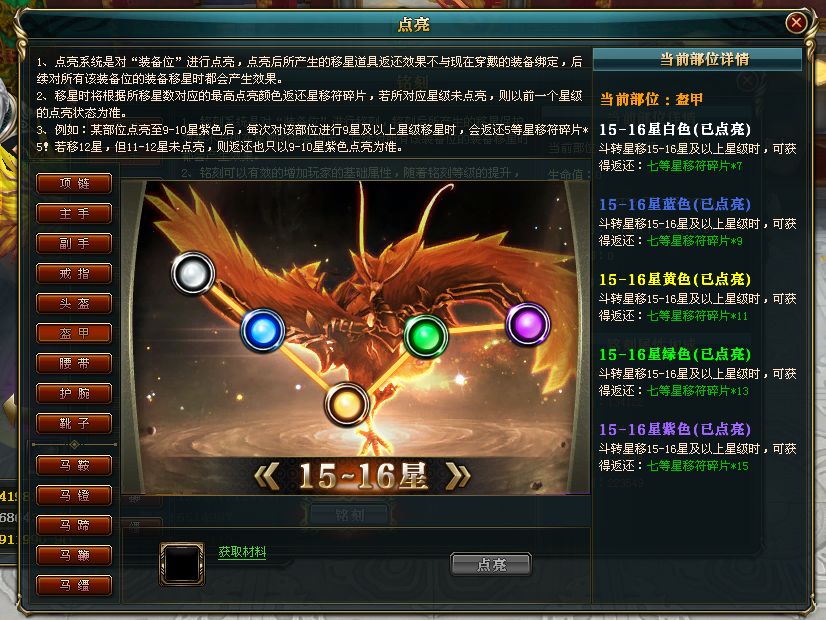Switch to the 腰带 slot
The height and width of the screenshot is (620, 826).
[x=74, y=363]
